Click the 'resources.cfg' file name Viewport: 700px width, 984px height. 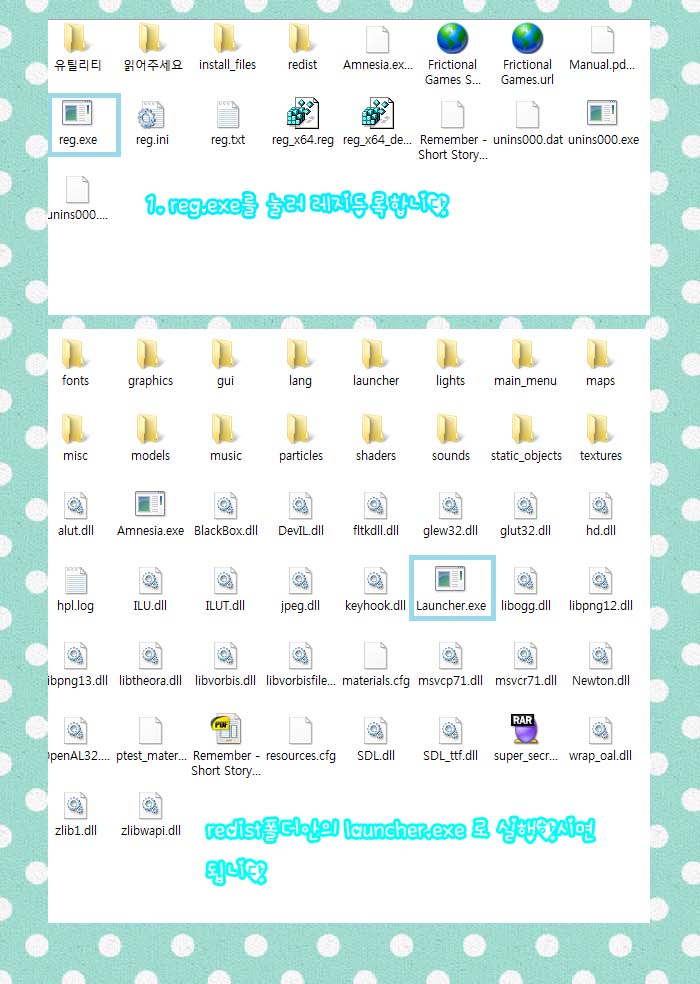301,756
